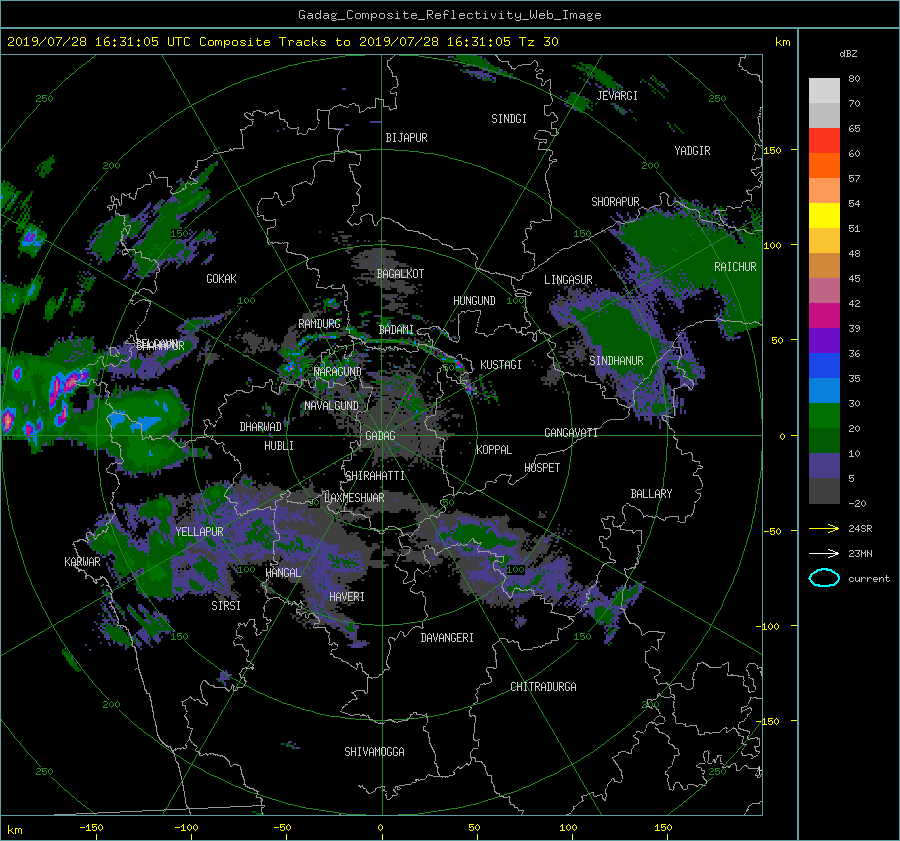Click the NARAGUND city label
The width and height of the screenshot is (900, 841).
(338, 371)
